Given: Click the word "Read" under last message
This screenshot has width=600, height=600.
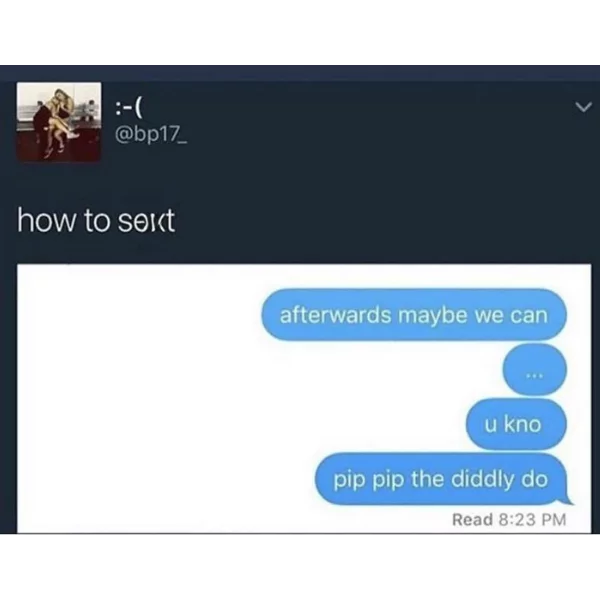Looking at the screenshot, I should point(472,519).
